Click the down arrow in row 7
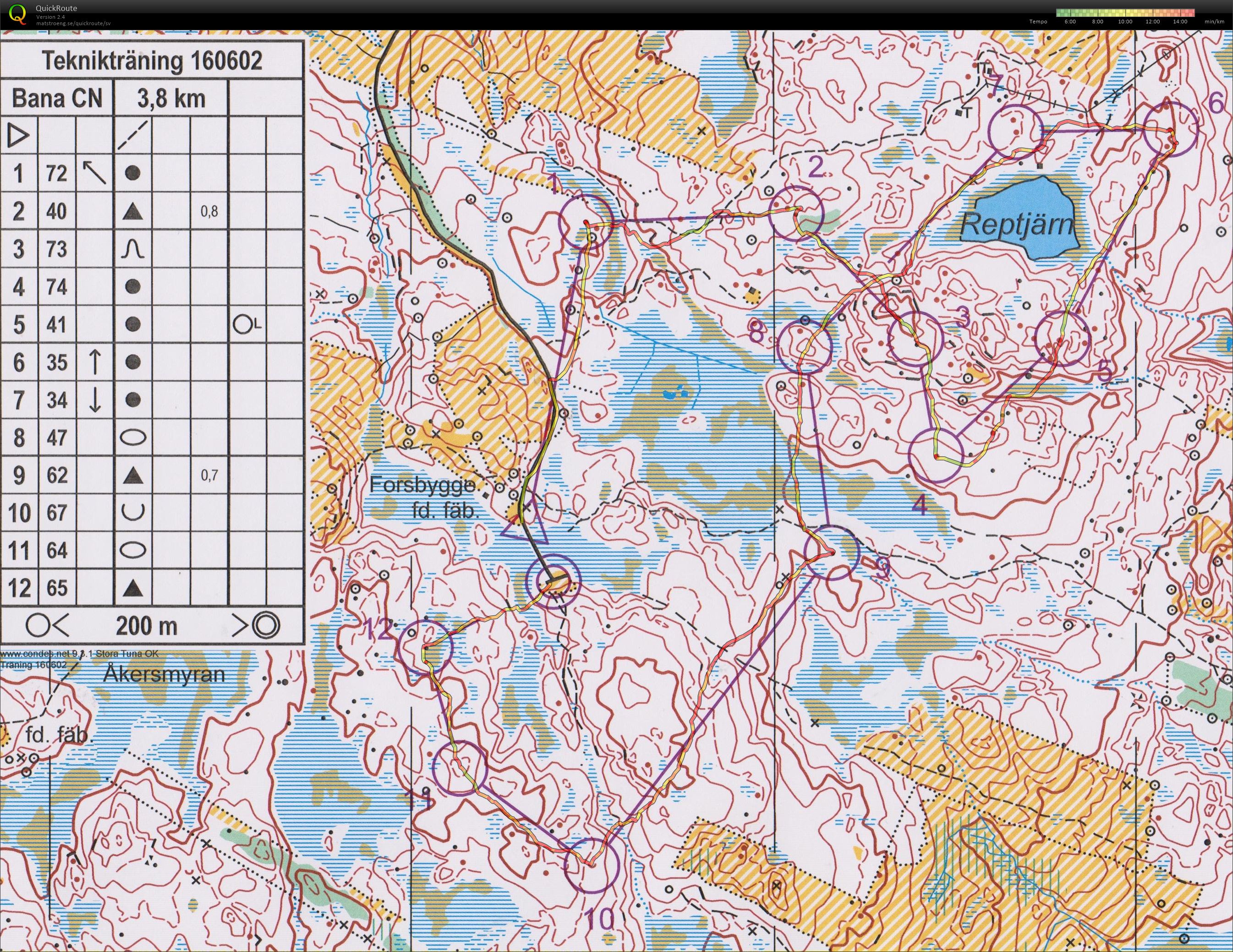The height and width of the screenshot is (952, 1233). pos(95,400)
